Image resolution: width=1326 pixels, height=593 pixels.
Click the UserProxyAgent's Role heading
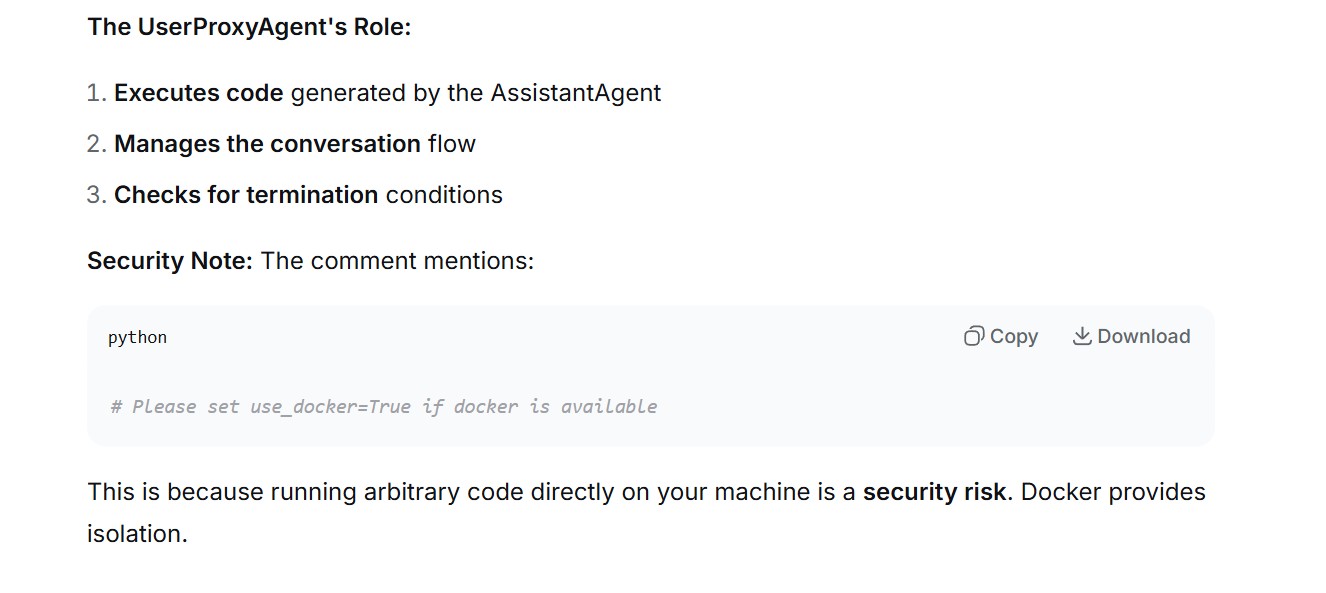pyautogui.click(x=249, y=27)
